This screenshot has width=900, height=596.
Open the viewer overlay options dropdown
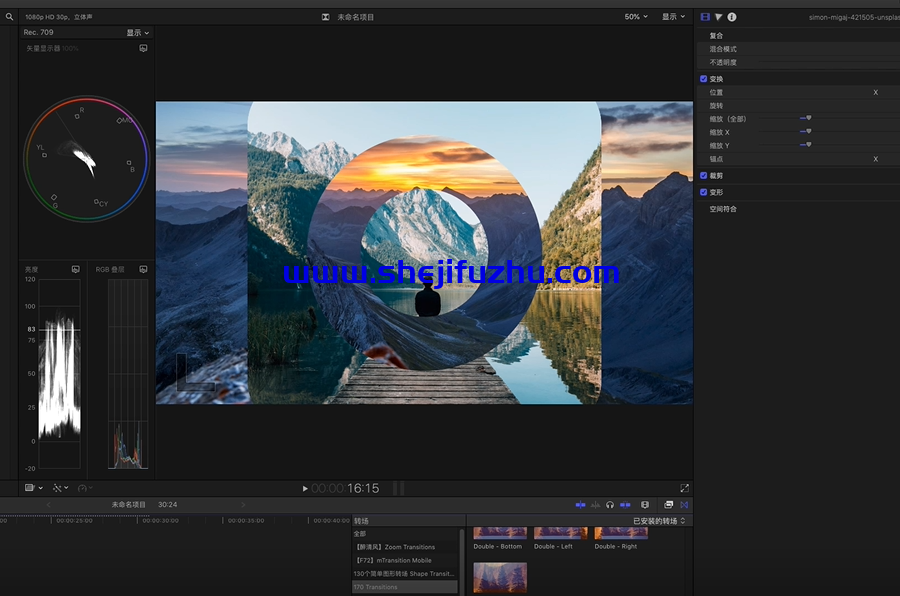[34, 488]
